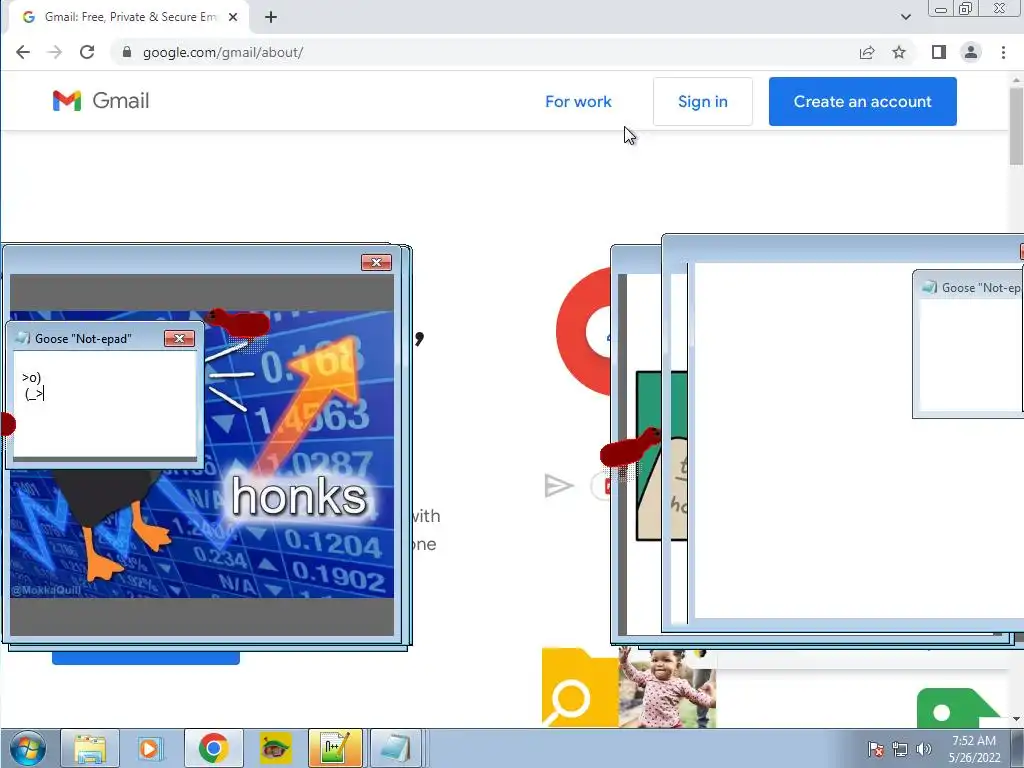
Task: Expand the Chrome tab search chevron
Action: coord(906,17)
